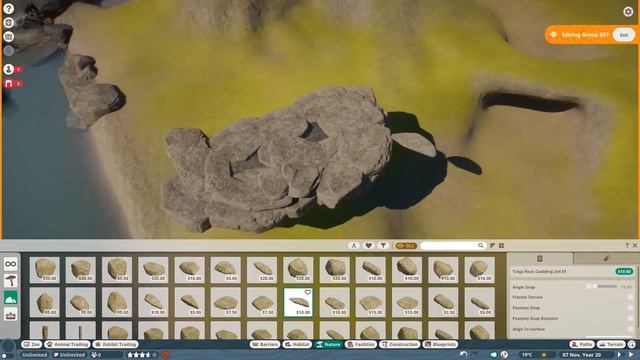Open the Zoo menu tab
Viewport: 640px width, 360px height.
[31, 344]
